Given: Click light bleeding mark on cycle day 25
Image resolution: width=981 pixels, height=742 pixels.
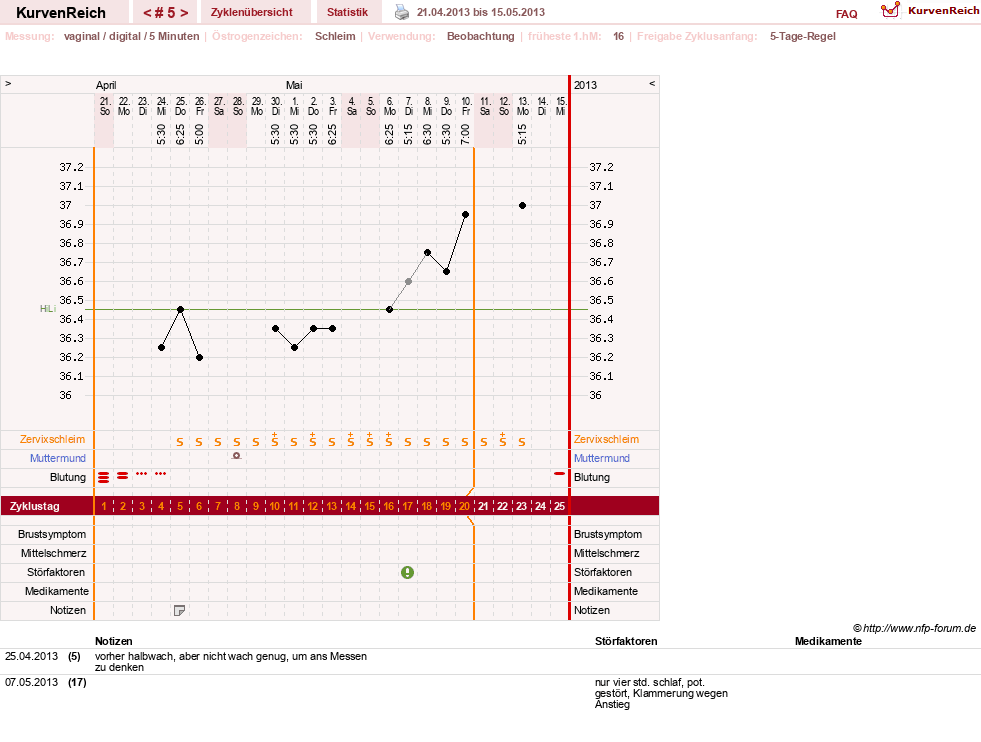Looking at the screenshot, I should pyautogui.click(x=559, y=474).
